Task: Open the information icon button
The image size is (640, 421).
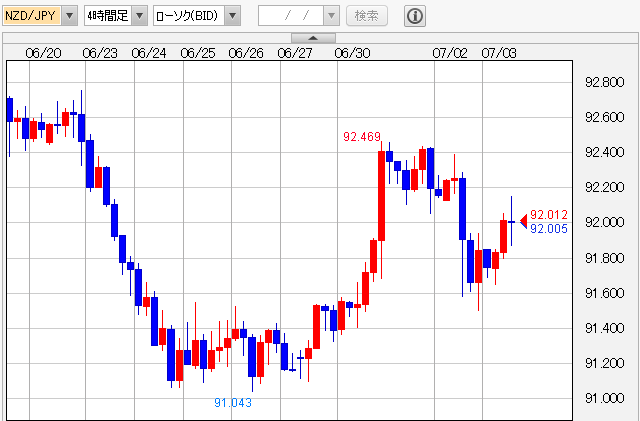Action: pos(415,16)
